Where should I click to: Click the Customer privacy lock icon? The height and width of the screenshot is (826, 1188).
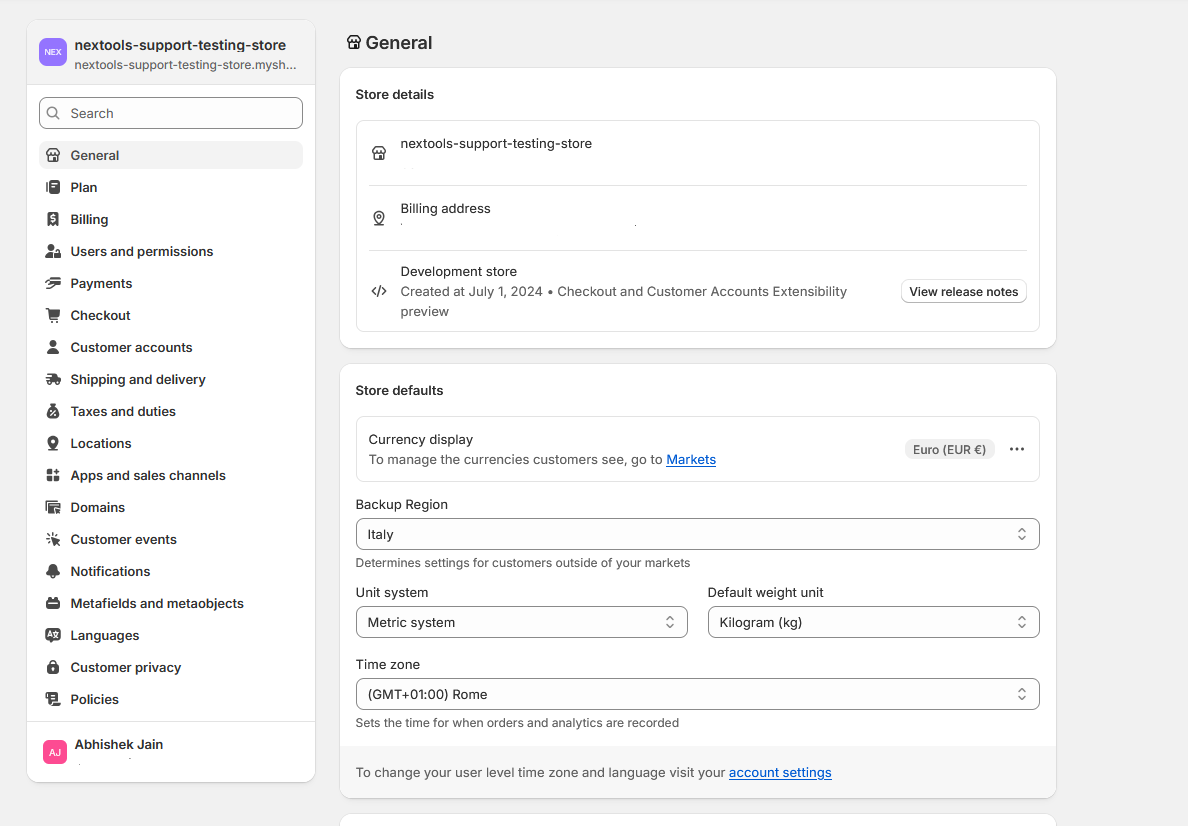coord(53,667)
